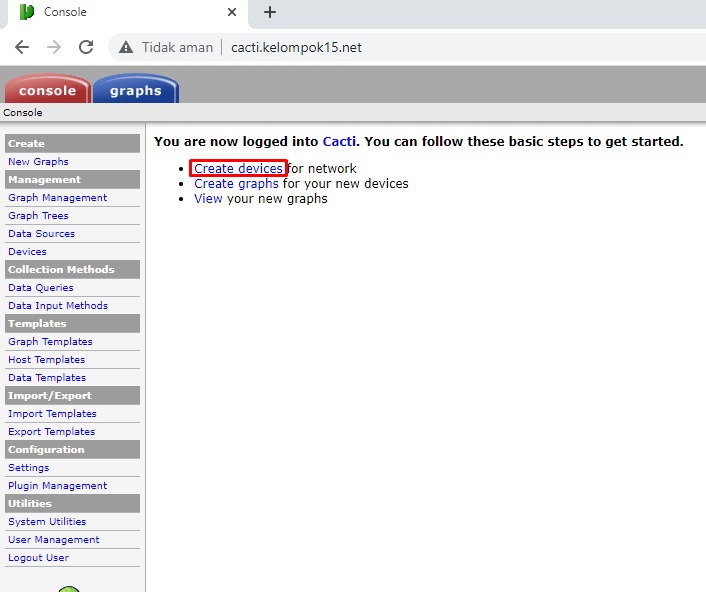This screenshot has width=706, height=592.
Task: Open Graph Templates
Action: pos(50,342)
